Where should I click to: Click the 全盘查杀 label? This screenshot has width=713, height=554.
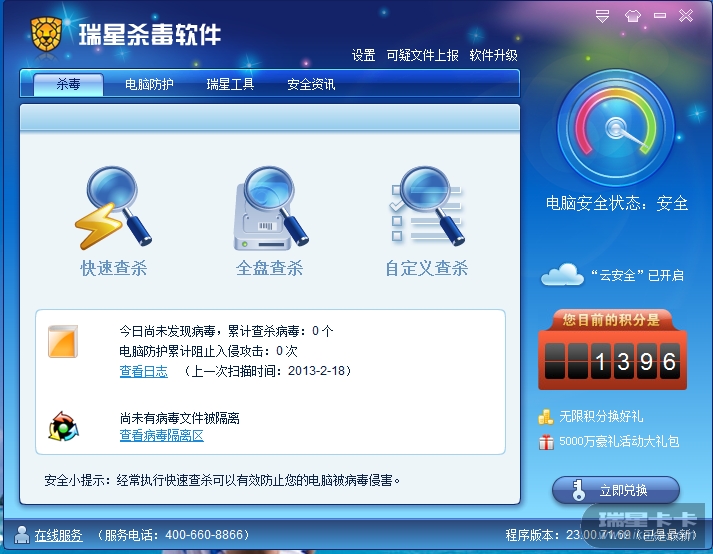tap(270, 268)
